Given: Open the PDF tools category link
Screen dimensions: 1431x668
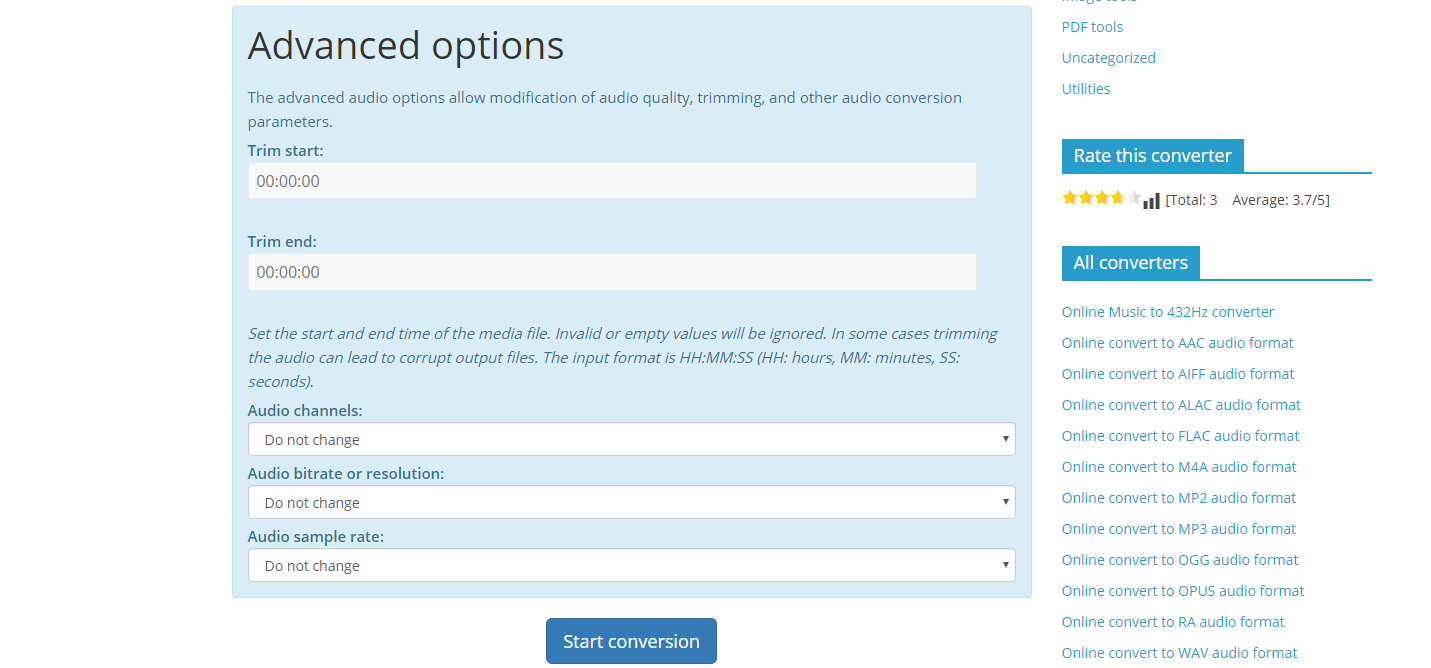Looking at the screenshot, I should [x=1092, y=27].
